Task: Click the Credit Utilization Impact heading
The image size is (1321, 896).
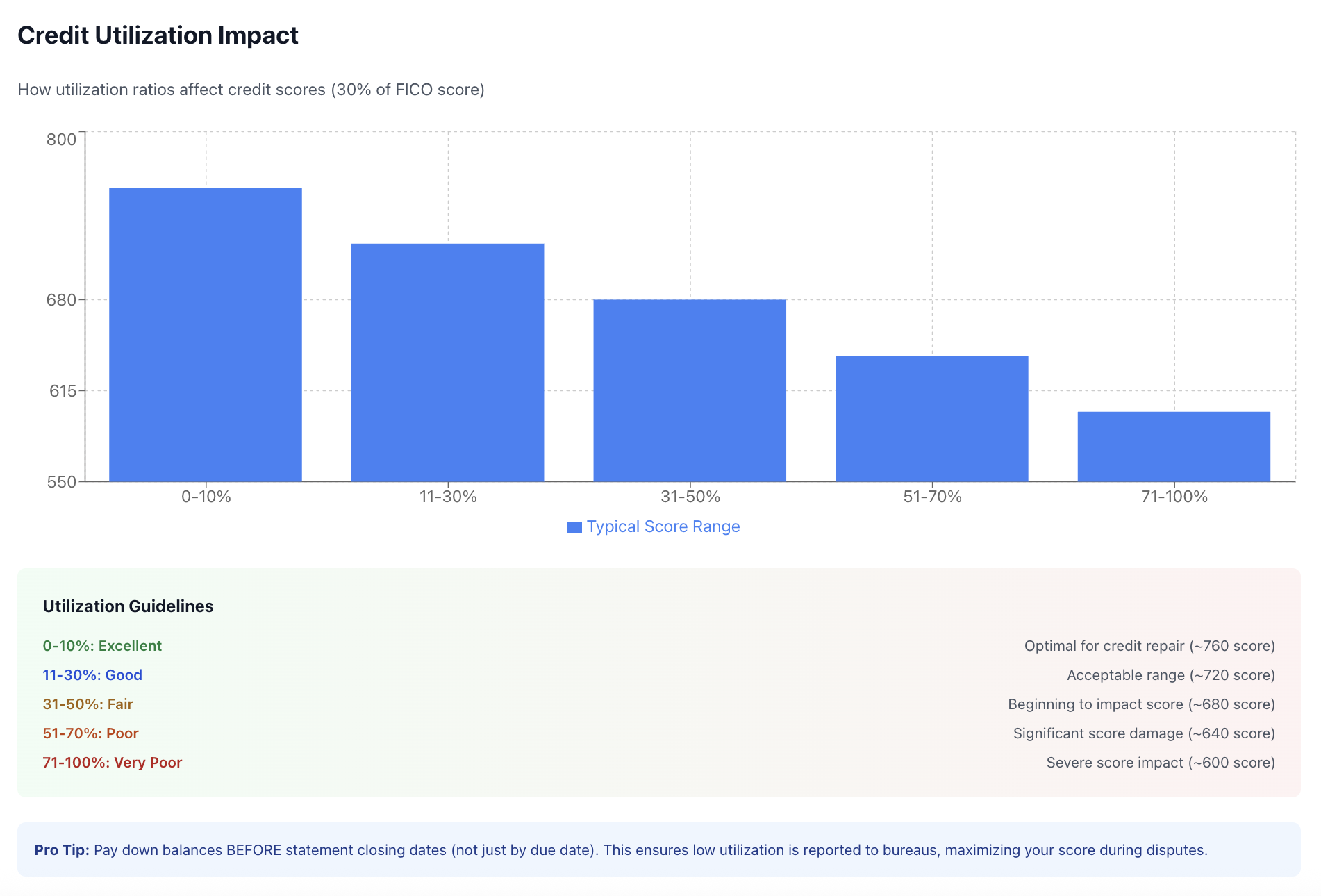Action: tap(158, 35)
